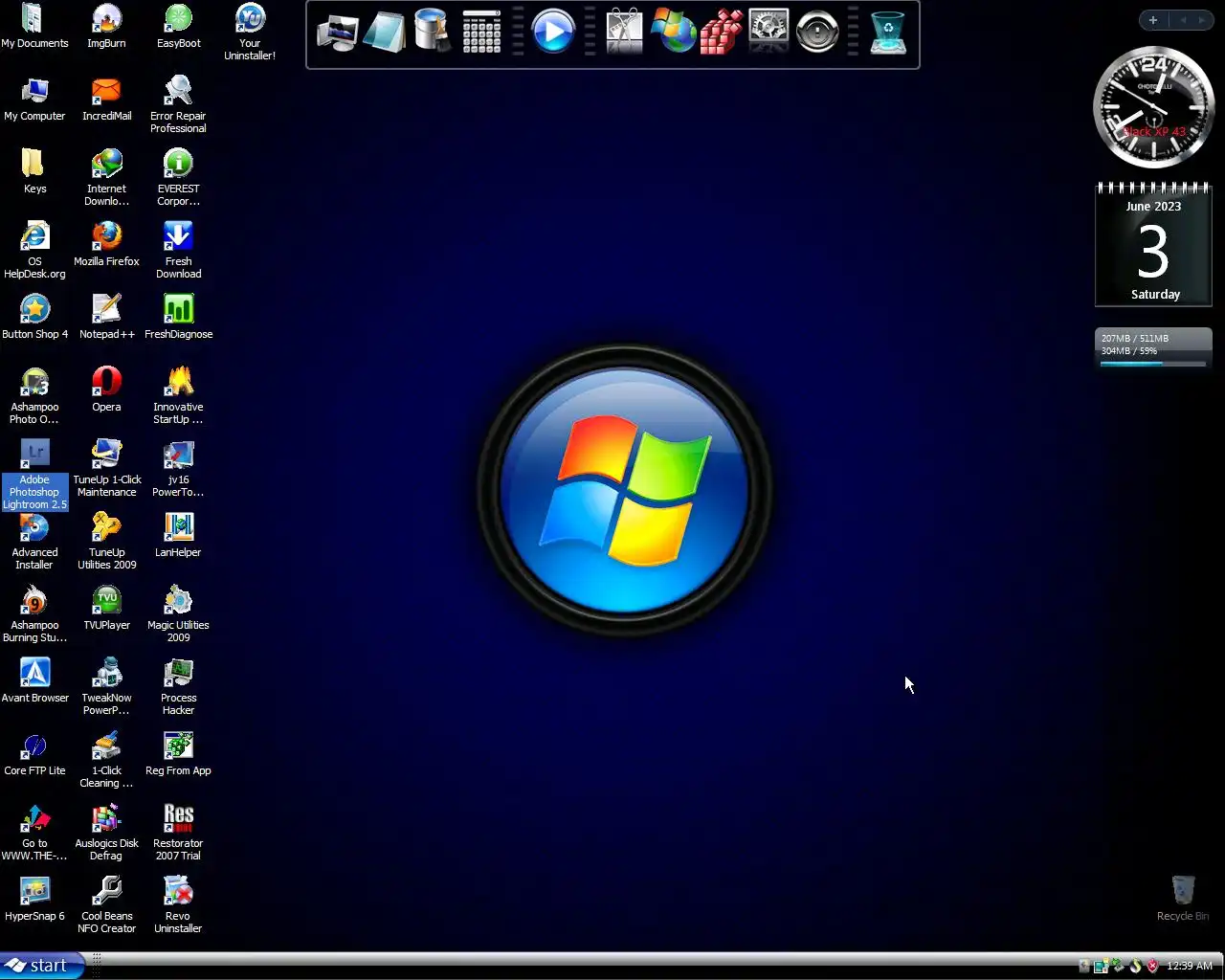Select the Fresh Download shortcut
This screenshot has width=1225, height=980.
178,251
